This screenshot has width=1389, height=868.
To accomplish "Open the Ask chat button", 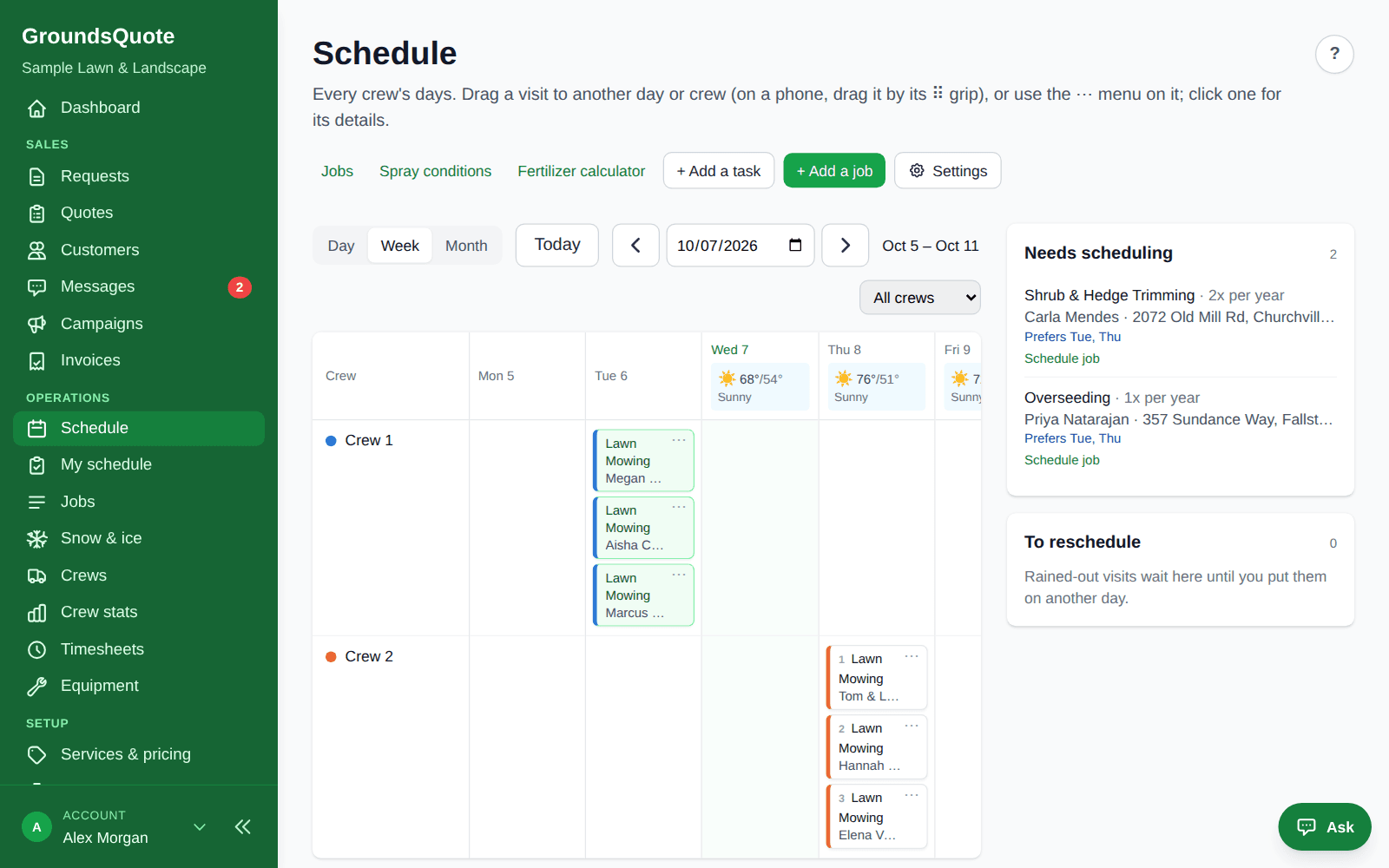I will [1325, 827].
